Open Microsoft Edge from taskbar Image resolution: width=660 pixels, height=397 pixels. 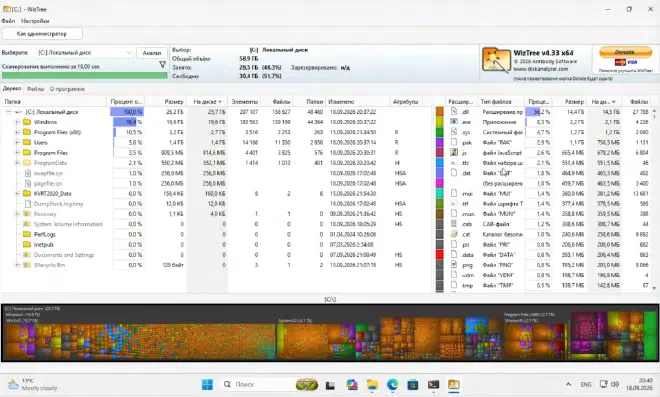392,384
